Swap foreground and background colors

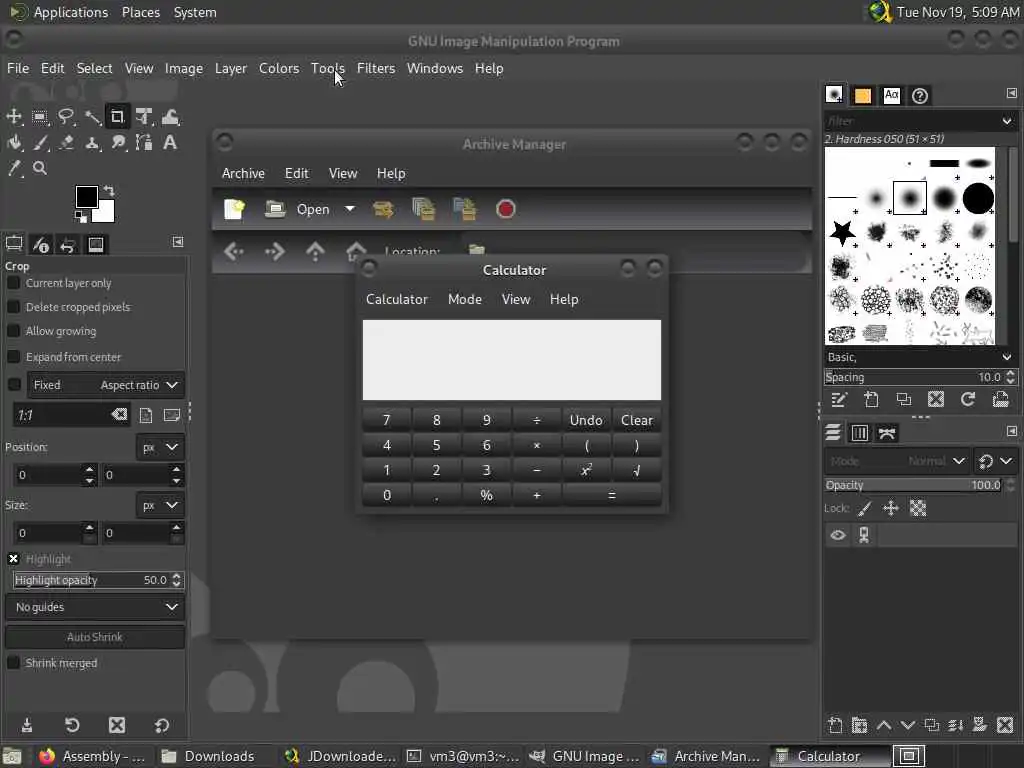(x=109, y=191)
